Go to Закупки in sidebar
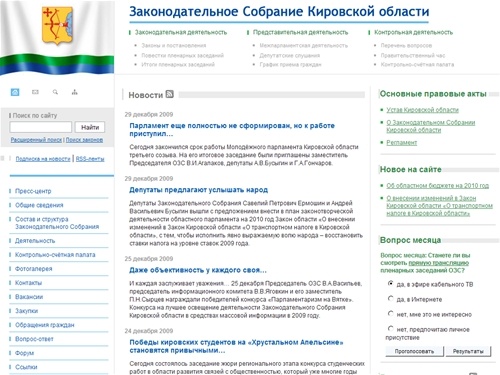 [x=26, y=311]
